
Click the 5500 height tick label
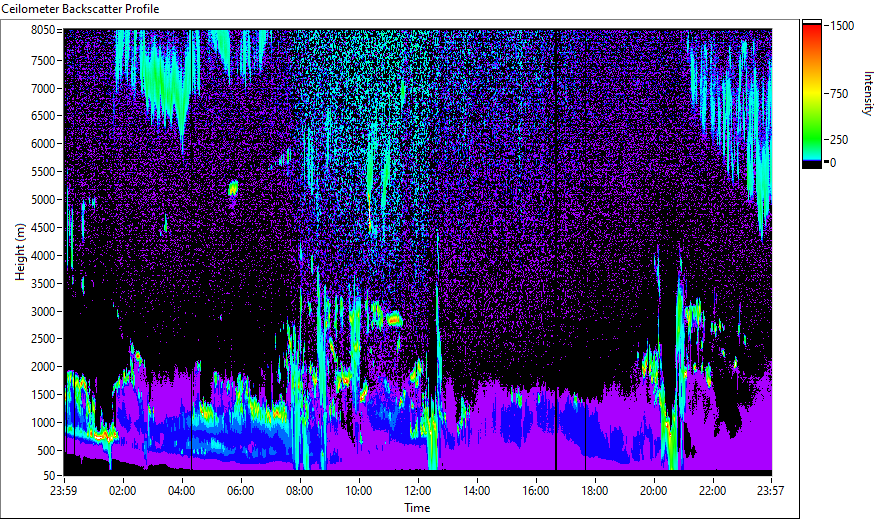(x=43, y=172)
